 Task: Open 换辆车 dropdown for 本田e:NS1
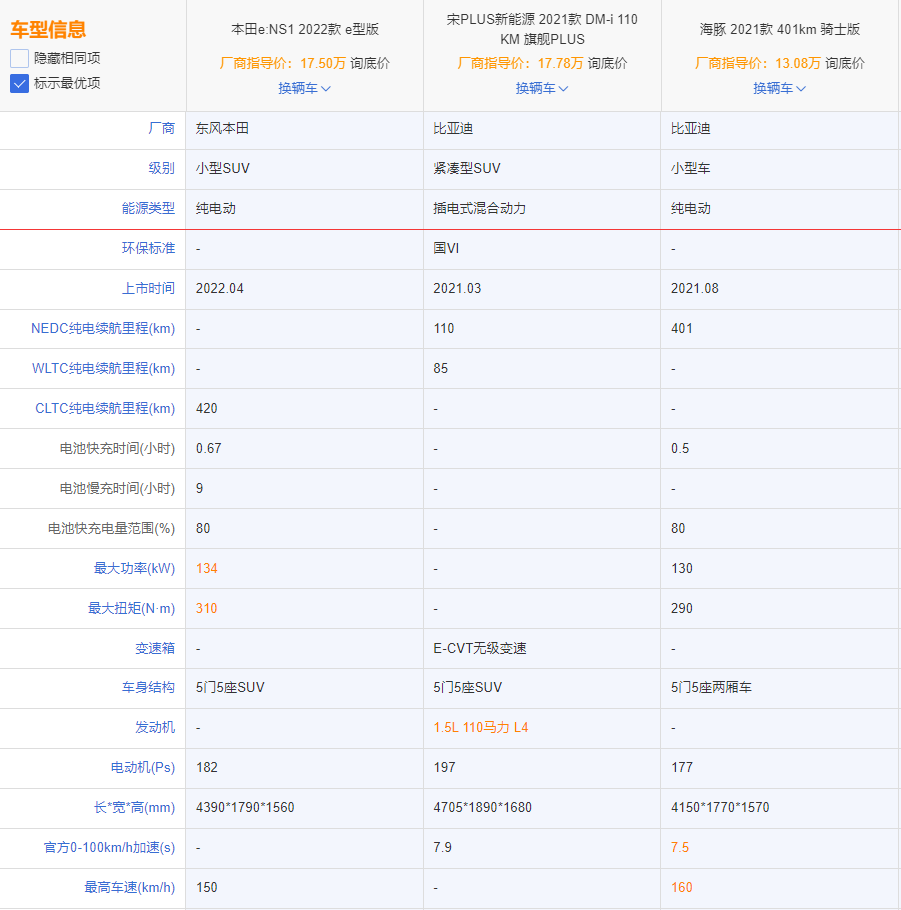click(x=304, y=88)
